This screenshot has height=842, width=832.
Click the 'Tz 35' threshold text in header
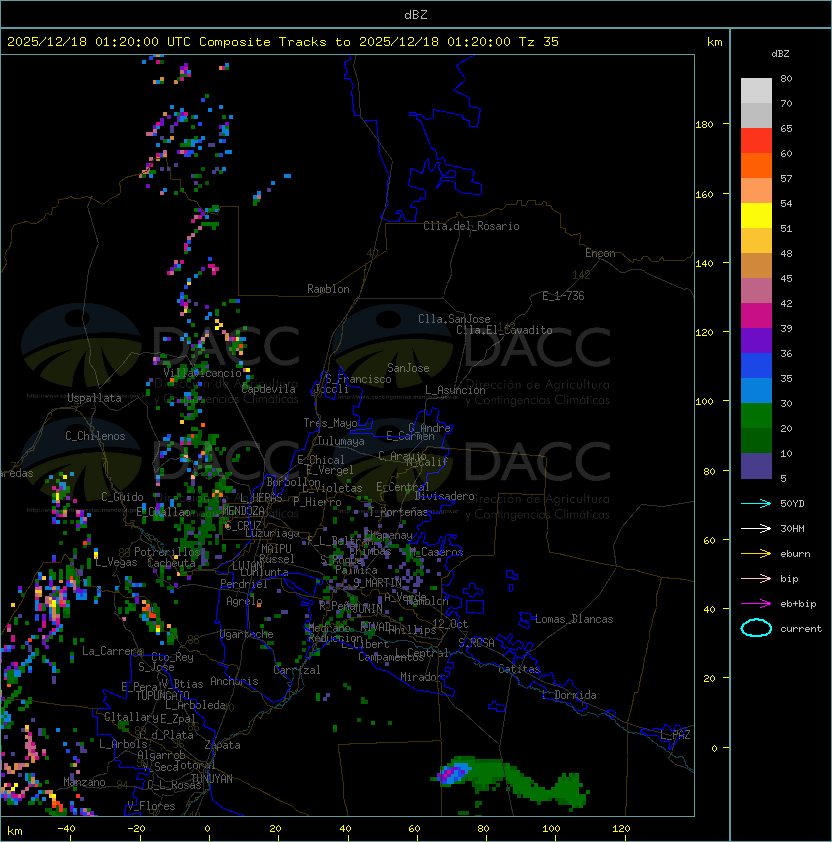click(539, 41)
